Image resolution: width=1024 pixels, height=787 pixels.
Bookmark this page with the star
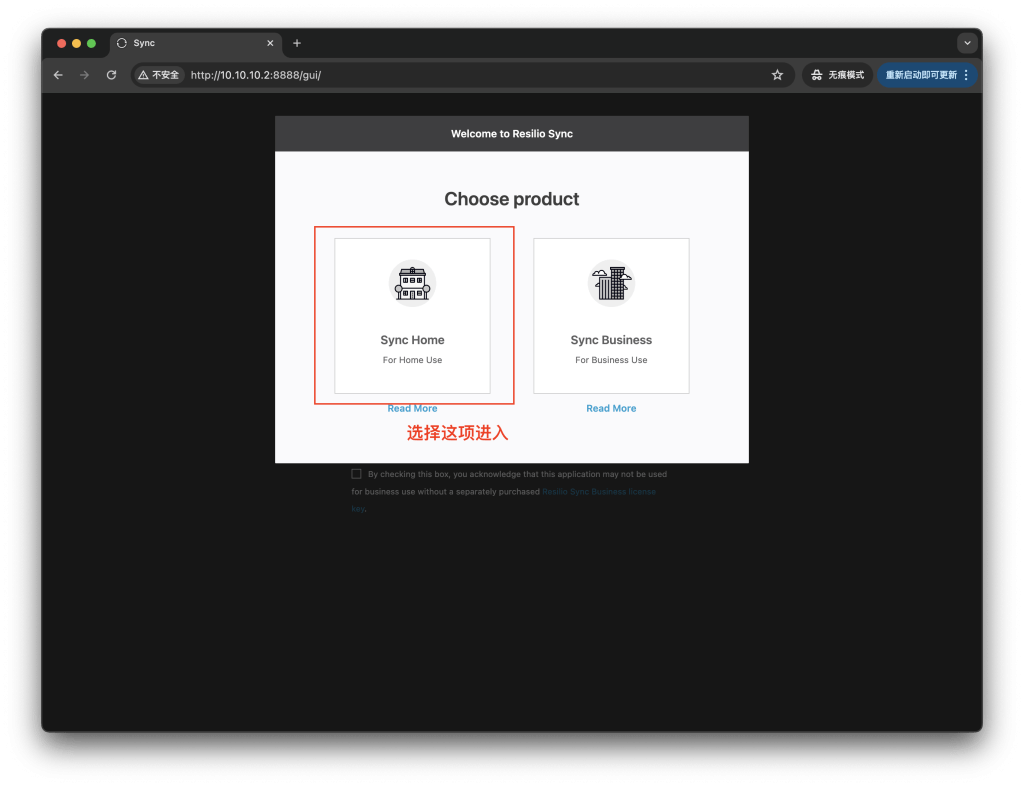[x=777, y=75]
